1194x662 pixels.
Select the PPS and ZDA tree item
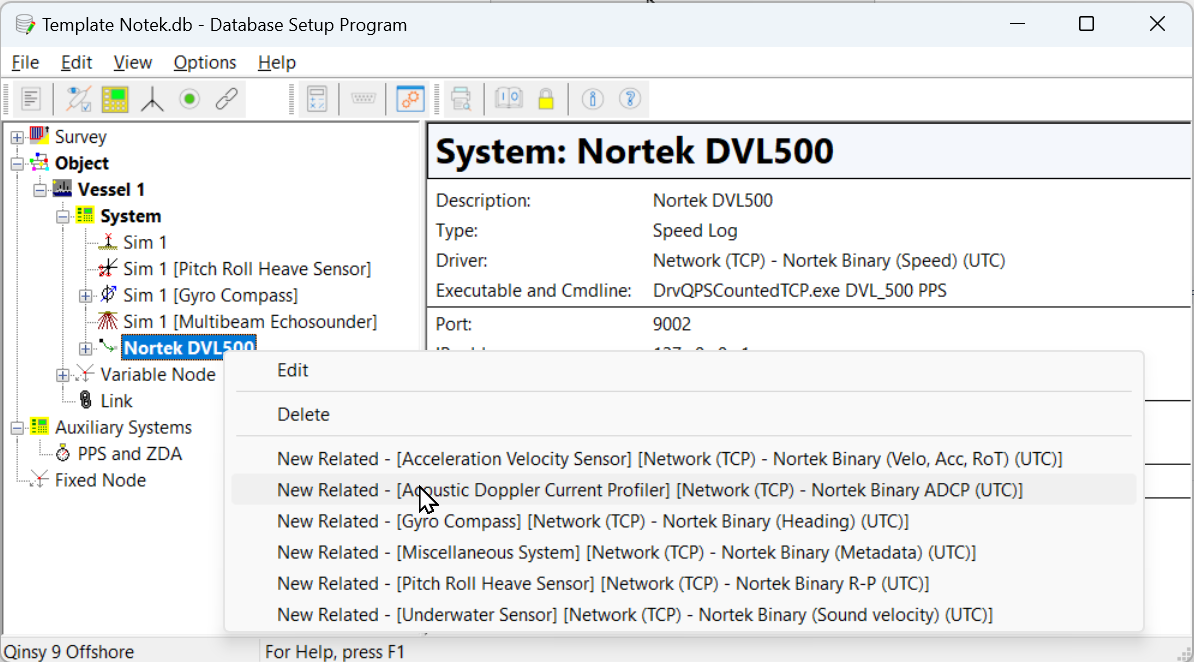129,454
